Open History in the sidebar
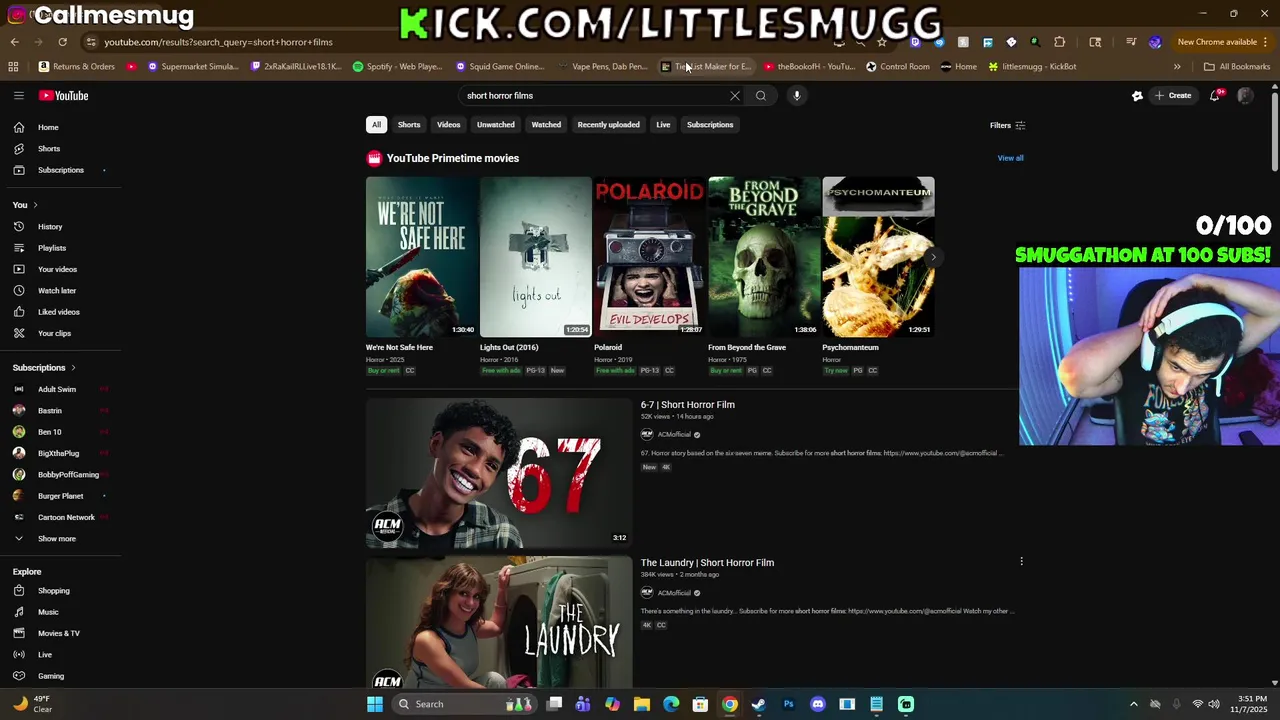The image size is (1280, 720). (50, 227)
